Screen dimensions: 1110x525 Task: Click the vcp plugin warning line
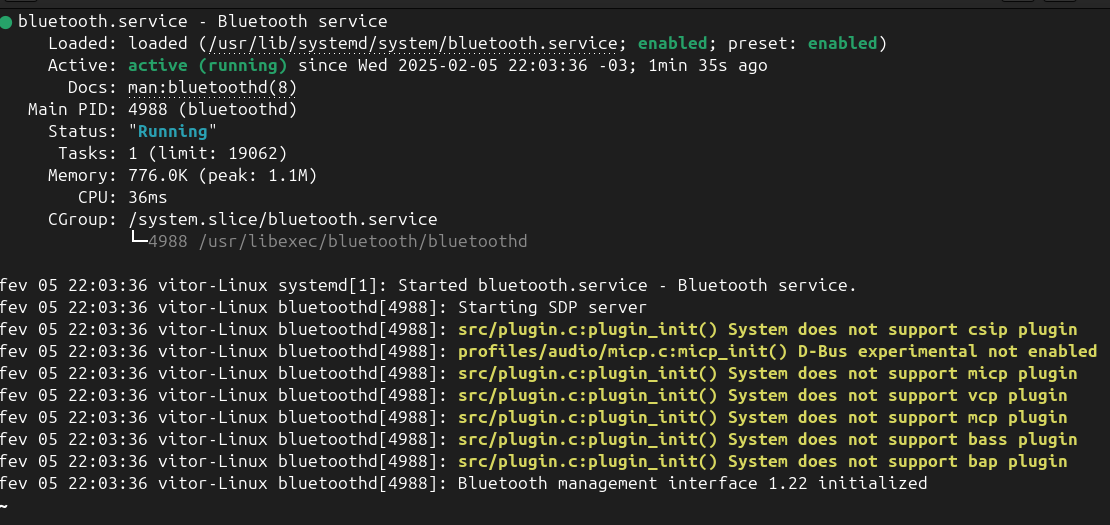coord(762,396)
